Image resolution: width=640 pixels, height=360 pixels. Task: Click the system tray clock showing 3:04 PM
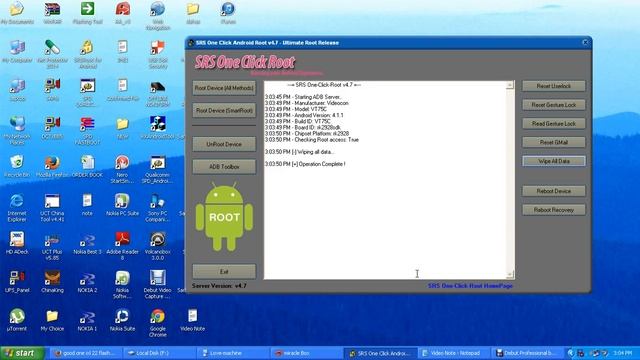pos(622,353)
